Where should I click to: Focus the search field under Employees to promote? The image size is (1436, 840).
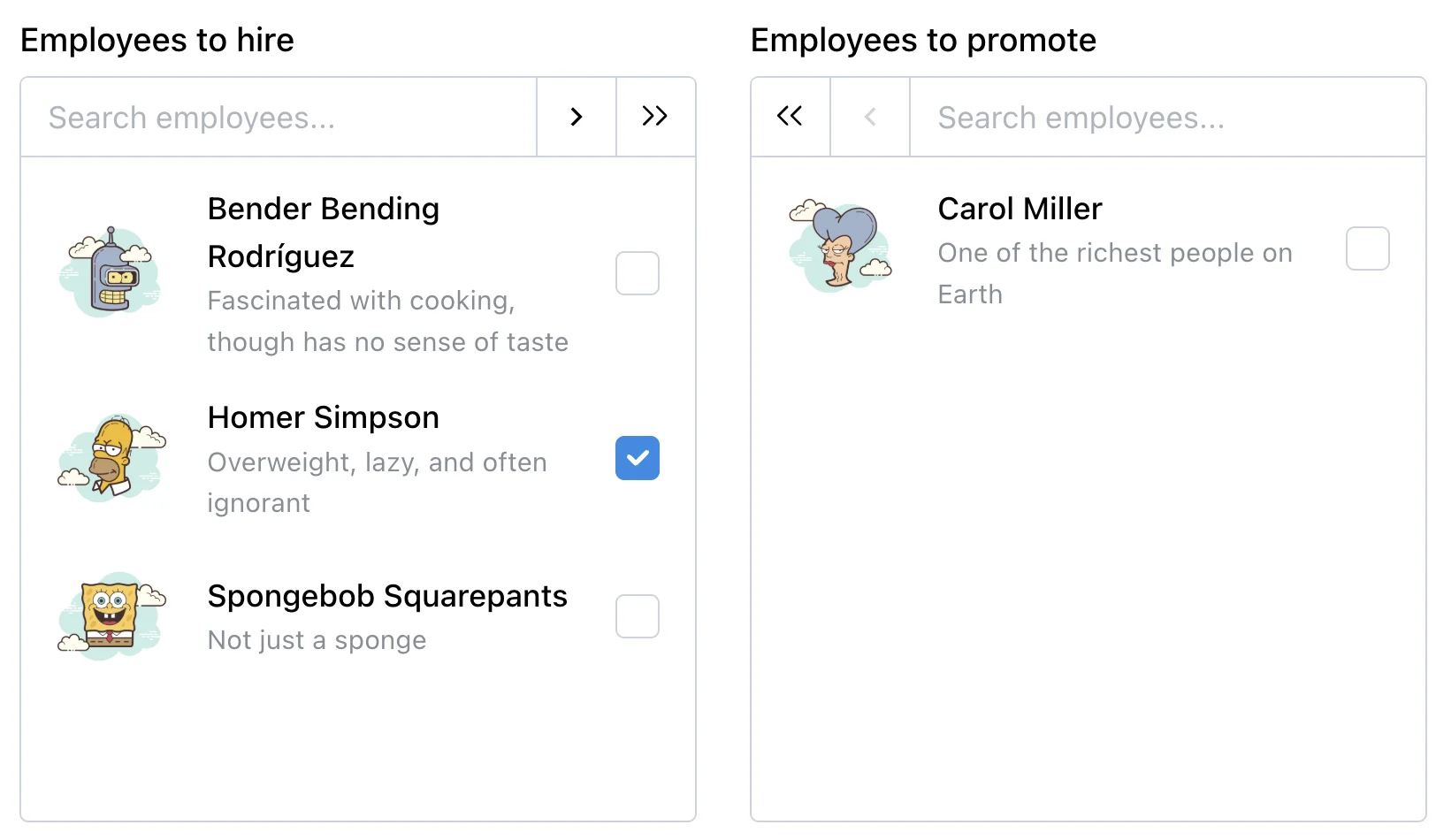[1166, 118]
